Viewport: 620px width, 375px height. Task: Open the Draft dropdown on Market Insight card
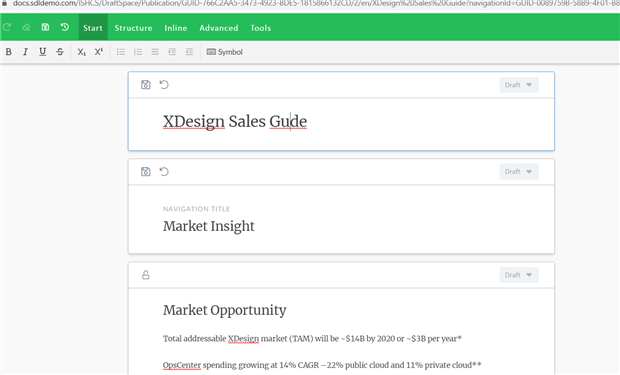coord(519,172)
